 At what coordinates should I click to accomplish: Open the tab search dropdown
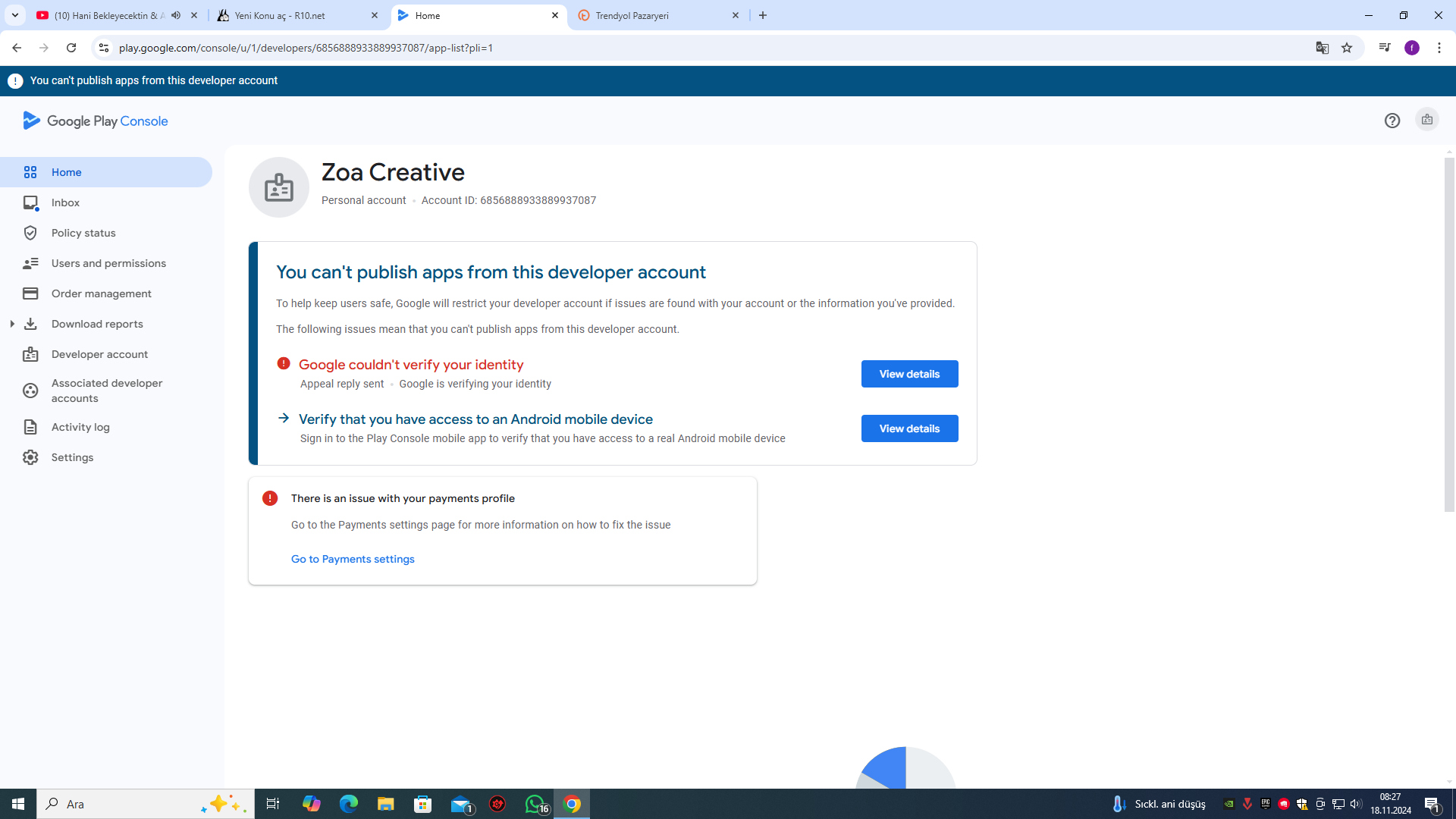click(15, 15)
